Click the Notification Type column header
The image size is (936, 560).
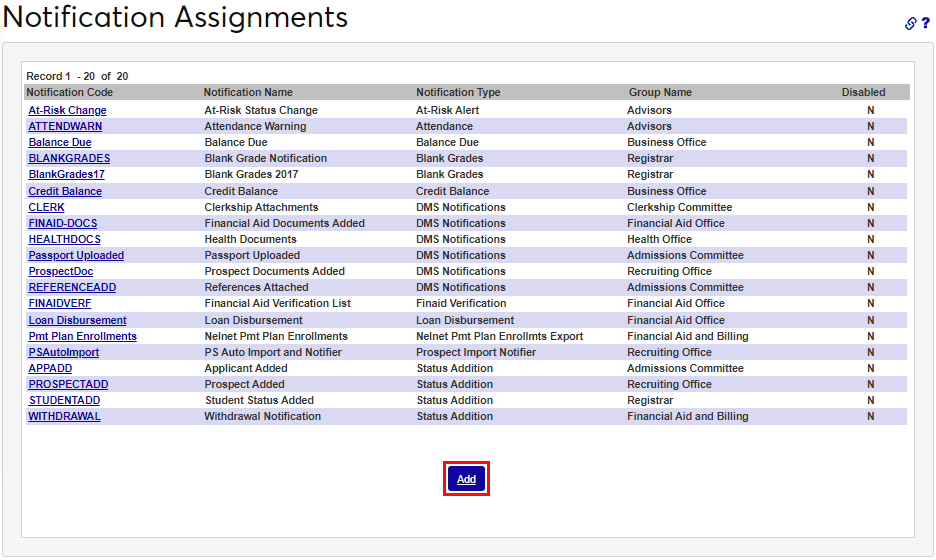click(458, 93)
